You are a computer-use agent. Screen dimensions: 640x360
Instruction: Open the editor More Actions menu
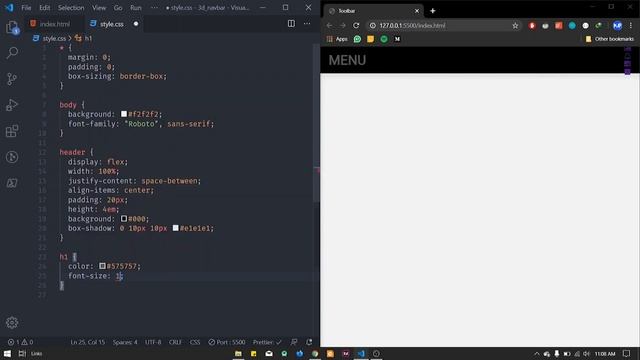[307, 24]
